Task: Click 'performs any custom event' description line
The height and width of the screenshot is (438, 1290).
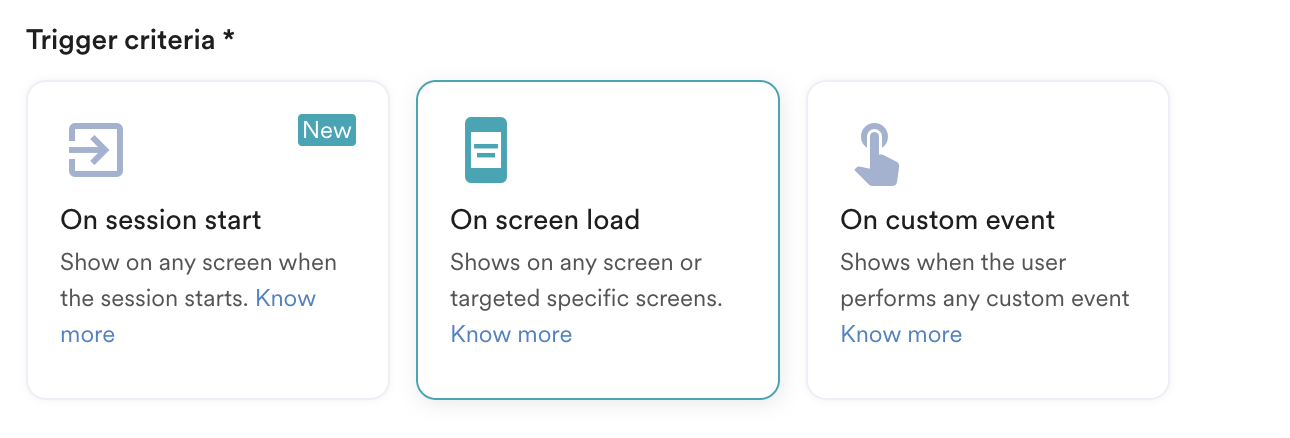Action: point(984,298)
